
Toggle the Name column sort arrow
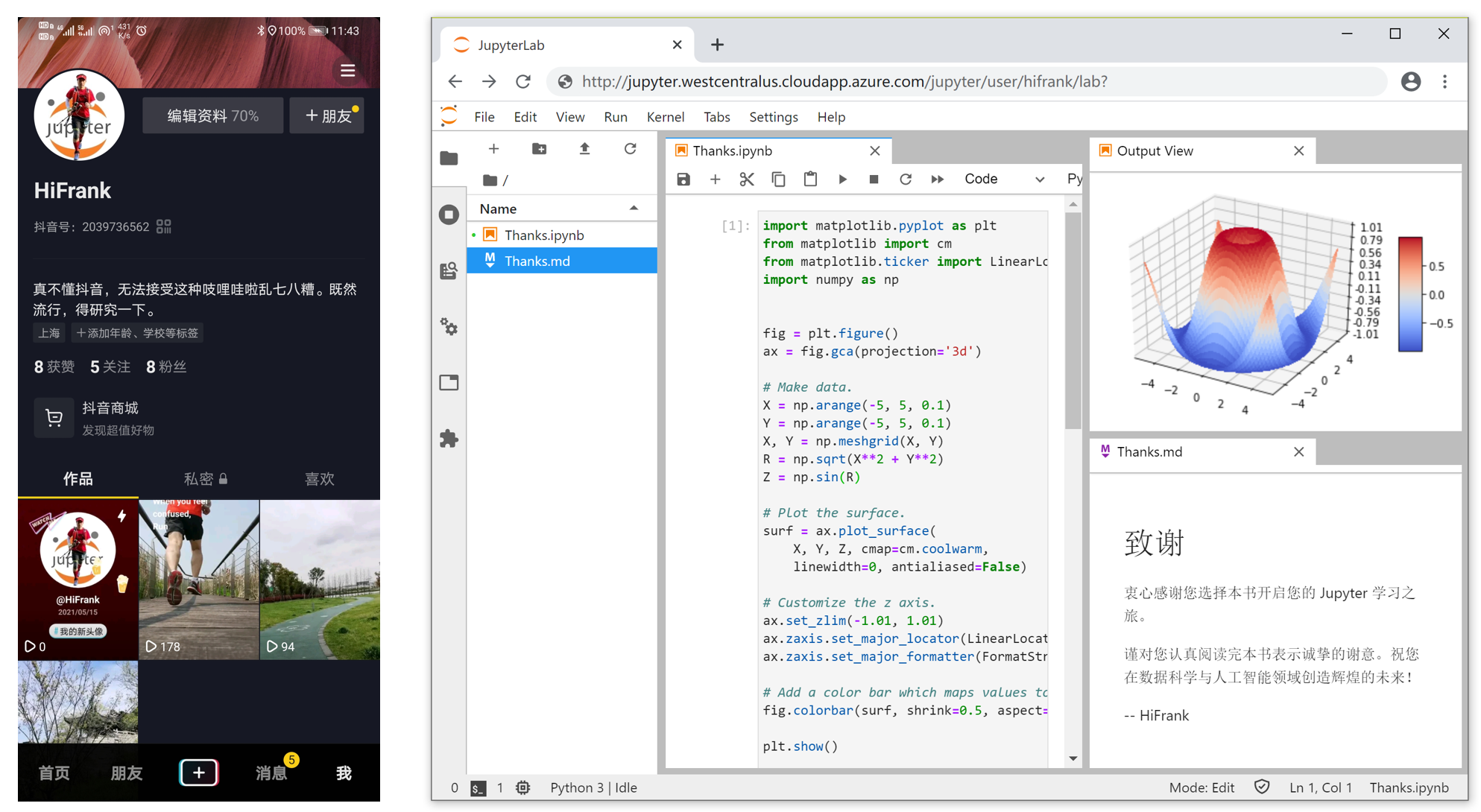click(x=634, y=209)
